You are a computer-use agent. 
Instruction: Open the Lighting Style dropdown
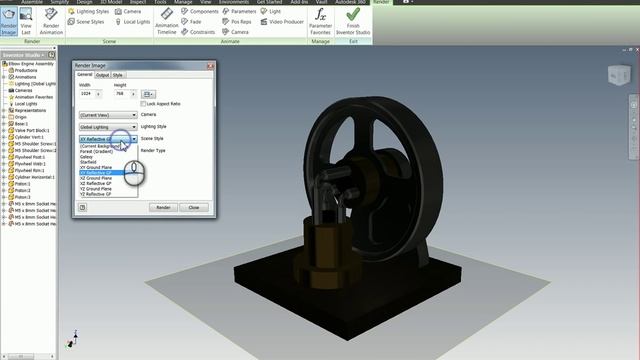click(x=108, y=127)
